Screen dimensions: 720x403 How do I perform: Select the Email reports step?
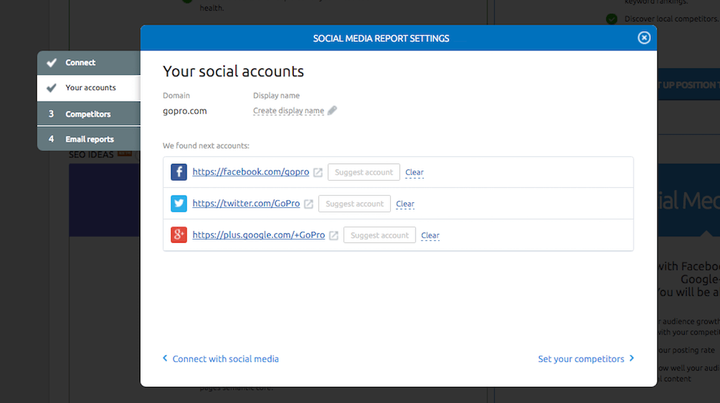pos(89,139)
